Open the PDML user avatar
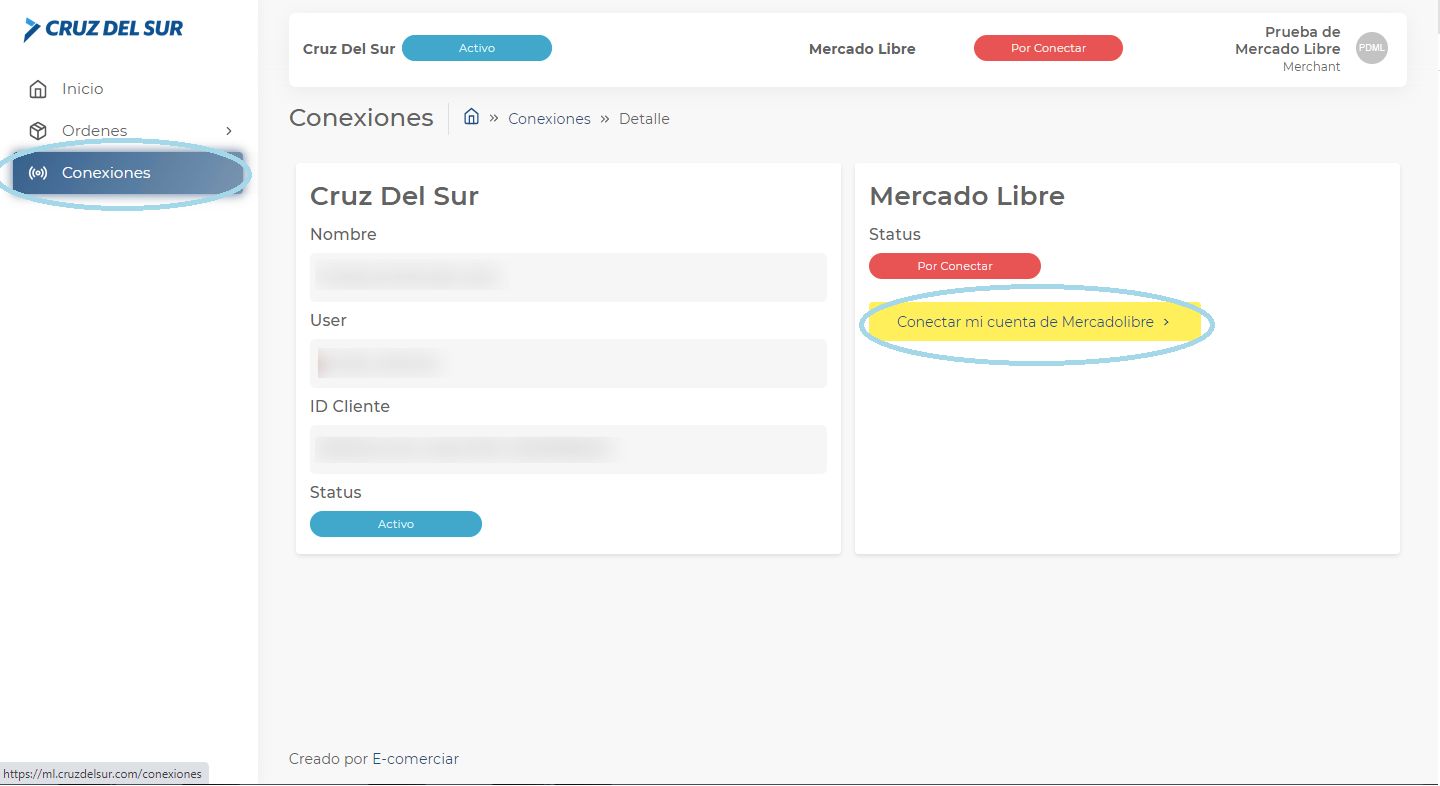The width and height of the screenshot is (1440, 786). pos(1371,48)
